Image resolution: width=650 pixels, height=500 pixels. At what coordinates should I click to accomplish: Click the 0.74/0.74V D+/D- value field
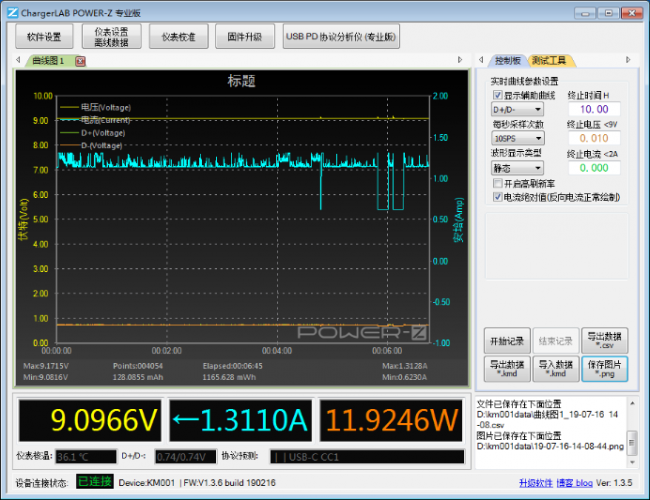185,456
